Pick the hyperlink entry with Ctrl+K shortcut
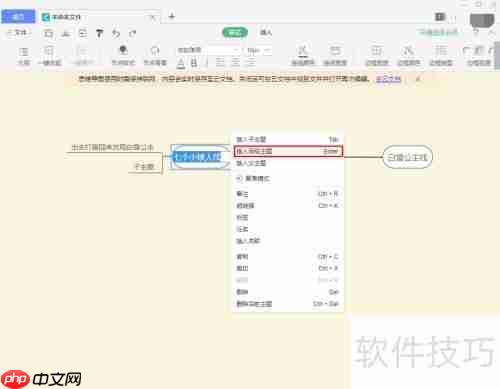 click(x=288, y=206)
